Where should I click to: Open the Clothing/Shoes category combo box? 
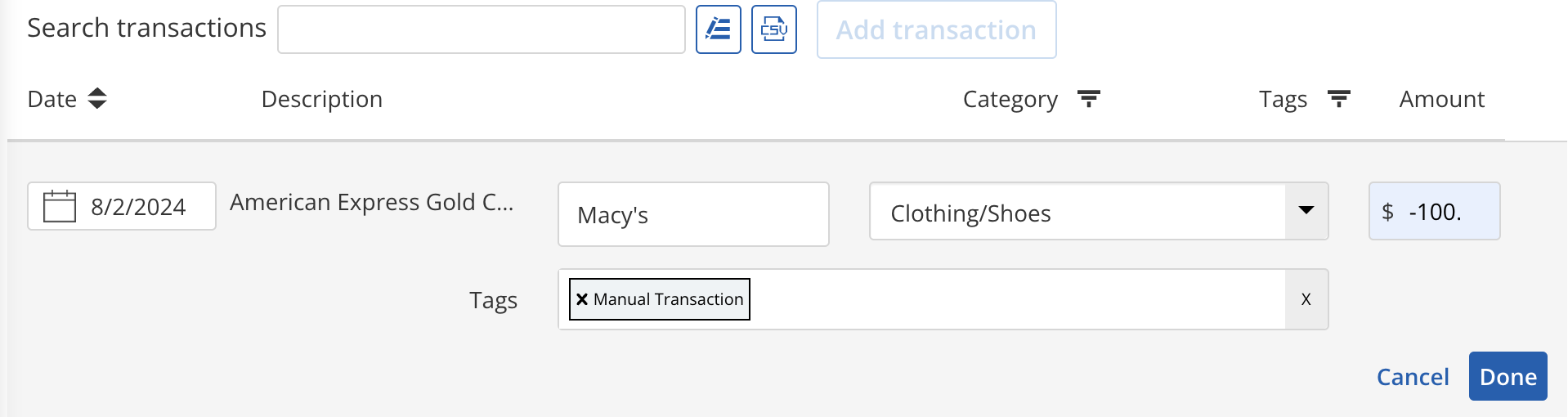tap(1098, 211)
